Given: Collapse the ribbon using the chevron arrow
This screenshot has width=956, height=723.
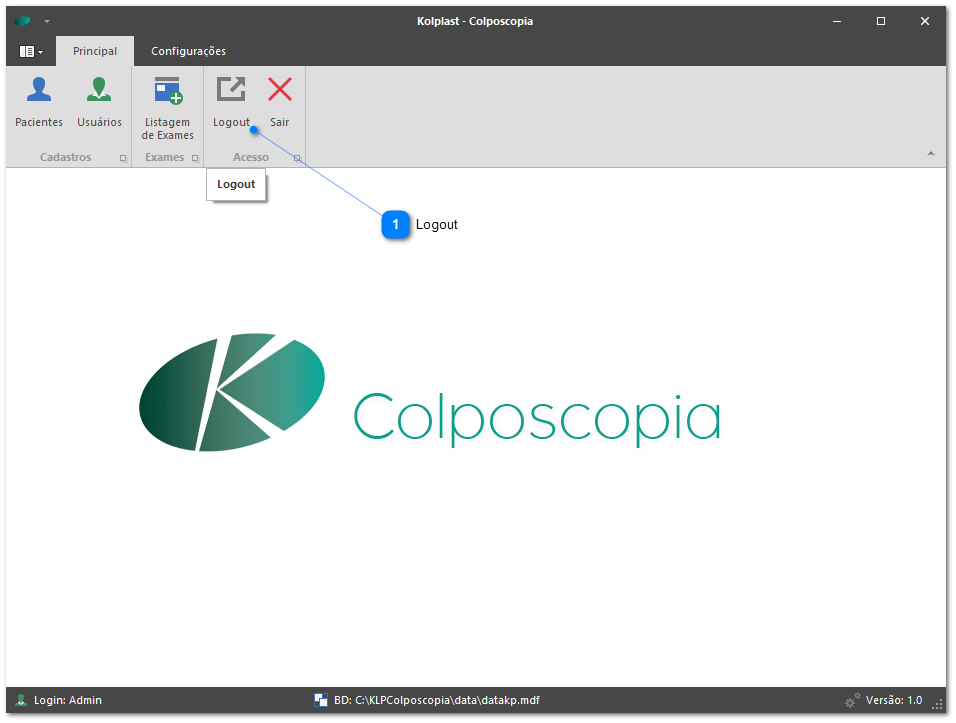Looking at the screenshot, I should point(930,154).
